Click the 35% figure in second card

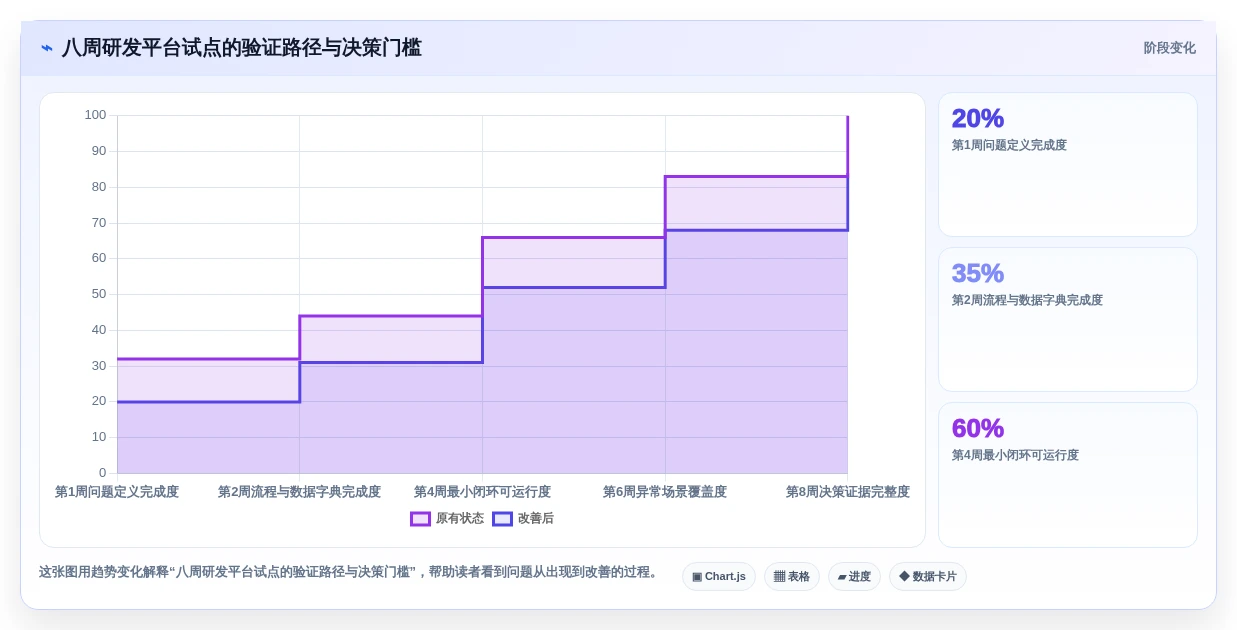(978, 273)
